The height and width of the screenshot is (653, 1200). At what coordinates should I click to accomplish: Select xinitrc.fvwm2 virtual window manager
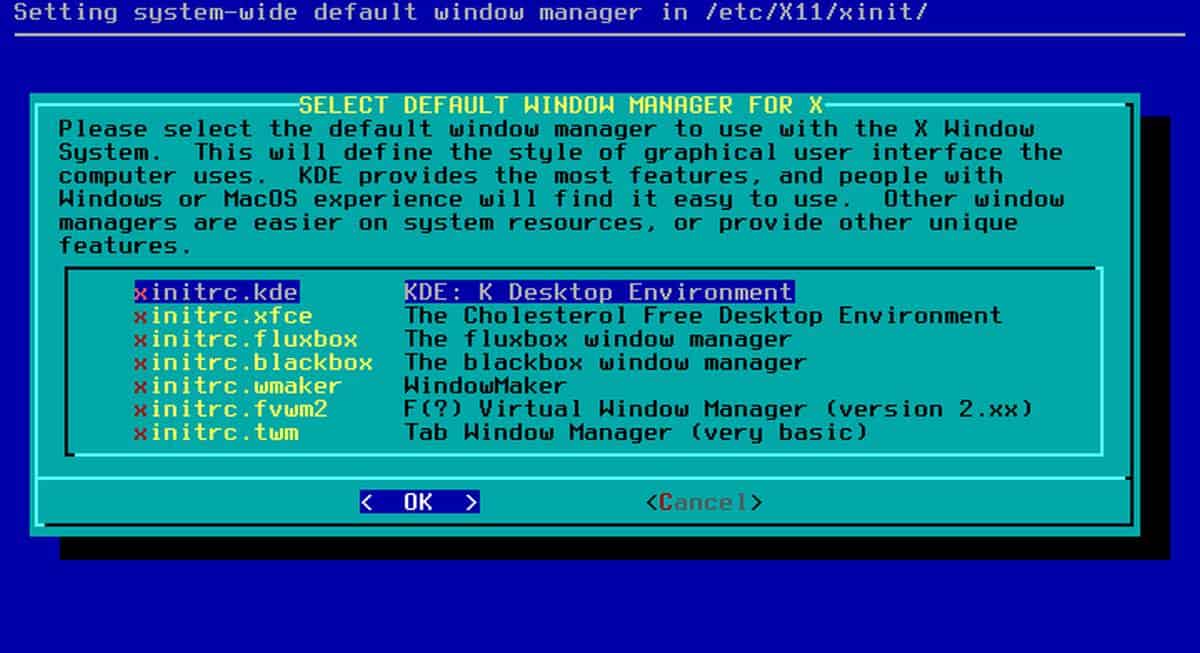click(235, 408)
